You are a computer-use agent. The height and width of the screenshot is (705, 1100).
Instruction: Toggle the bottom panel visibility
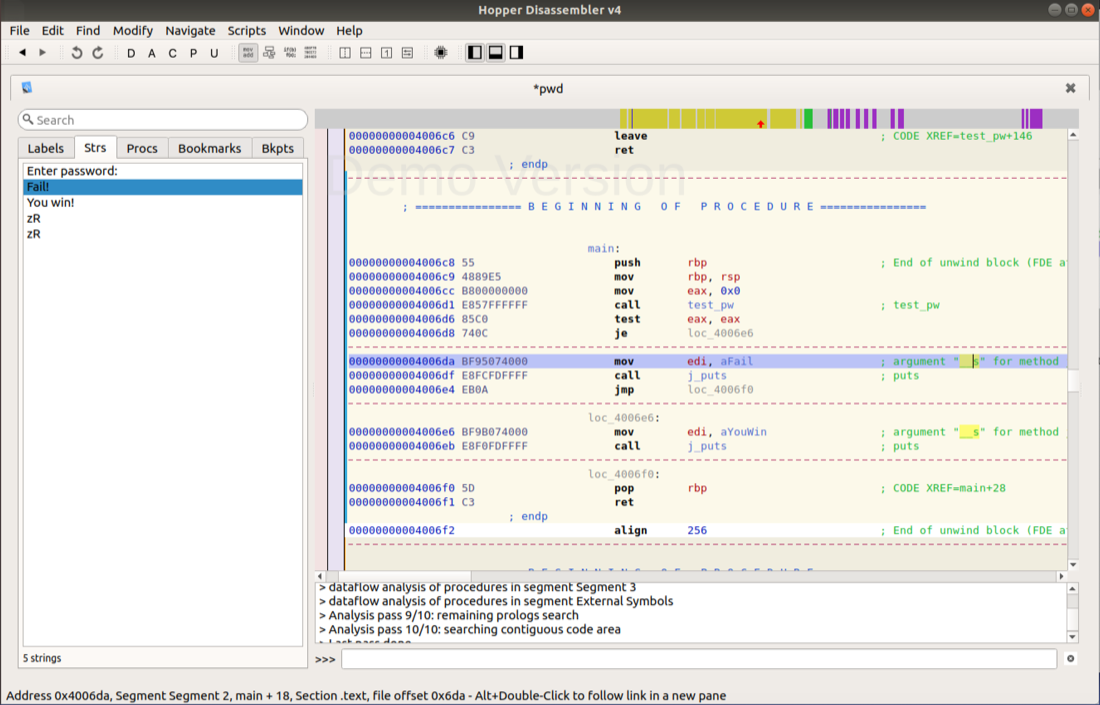tap(495, 53)
